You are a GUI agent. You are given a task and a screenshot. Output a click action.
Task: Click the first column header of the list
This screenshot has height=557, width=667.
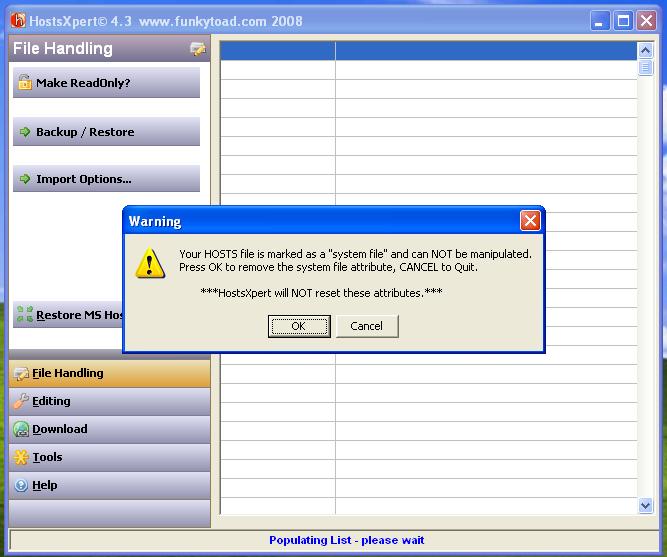pyautogui.click(x=277, y=50)
